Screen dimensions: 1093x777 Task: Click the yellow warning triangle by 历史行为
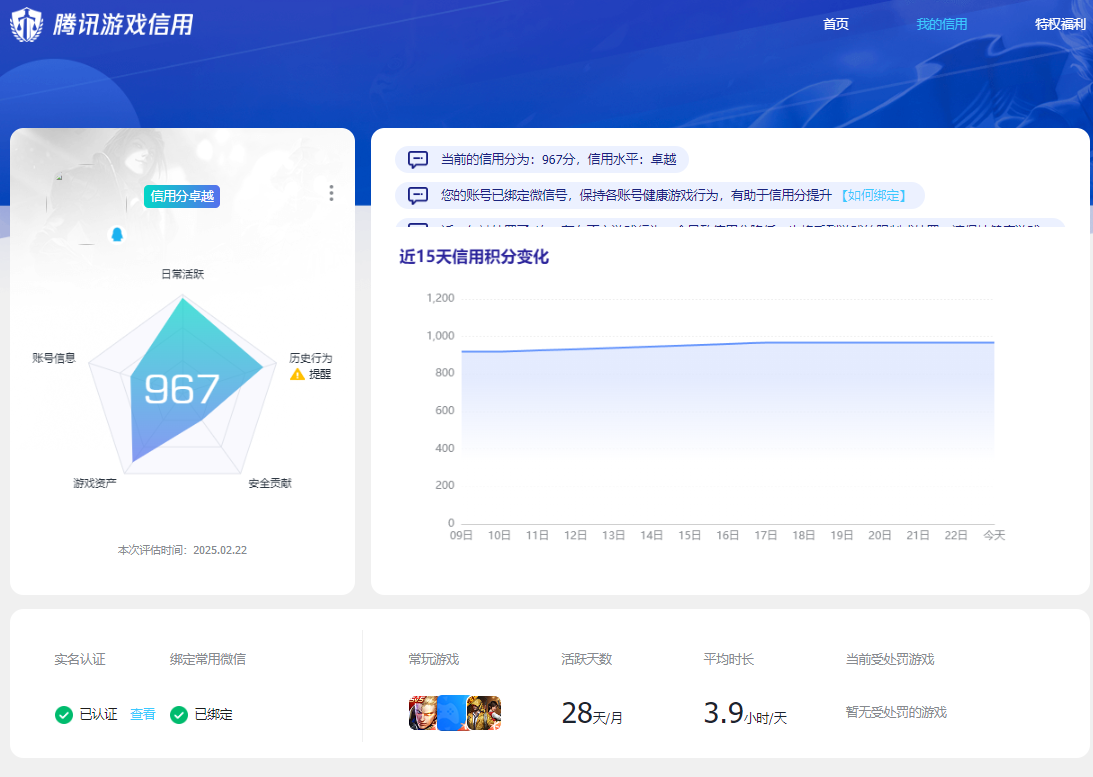pos(297,374)
